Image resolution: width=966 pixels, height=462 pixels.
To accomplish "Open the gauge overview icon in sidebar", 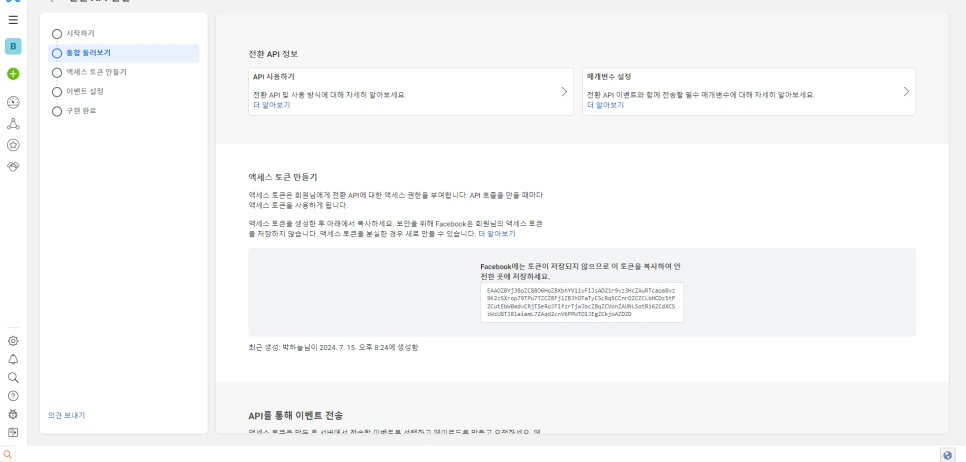I will [13, 102].
